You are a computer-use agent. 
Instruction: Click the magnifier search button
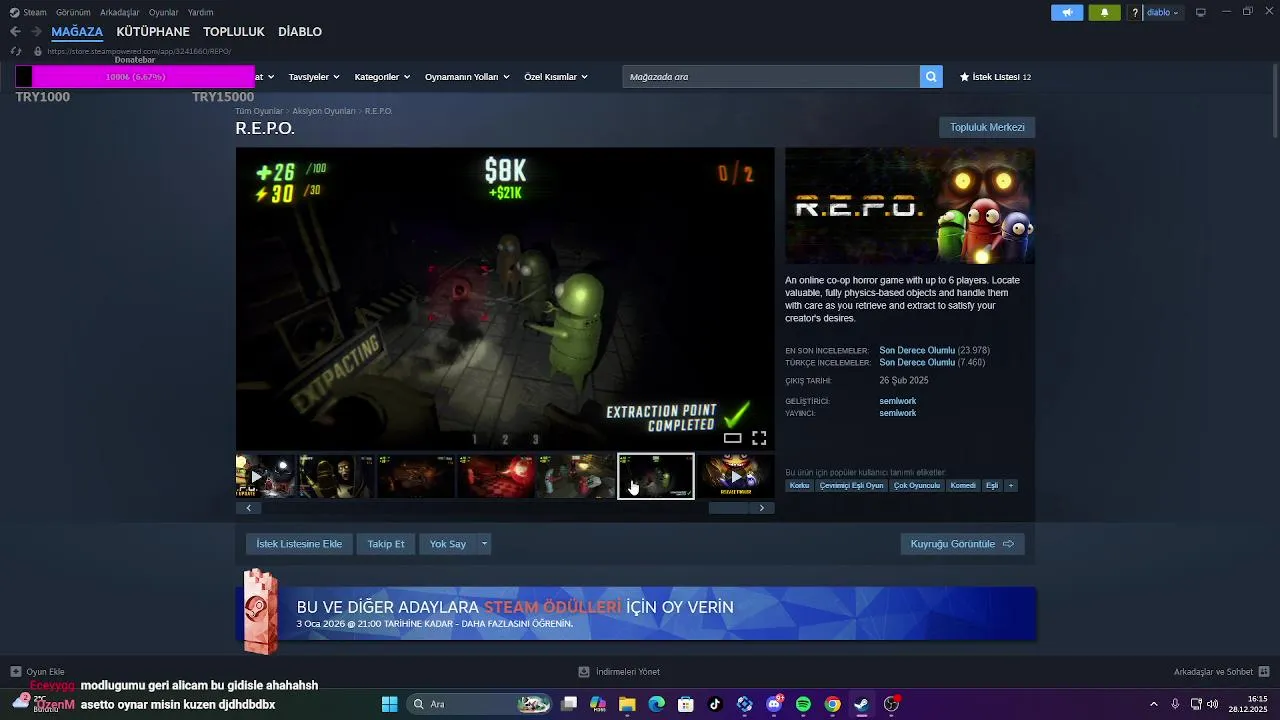pyautogui.click(x=931, y=77)
